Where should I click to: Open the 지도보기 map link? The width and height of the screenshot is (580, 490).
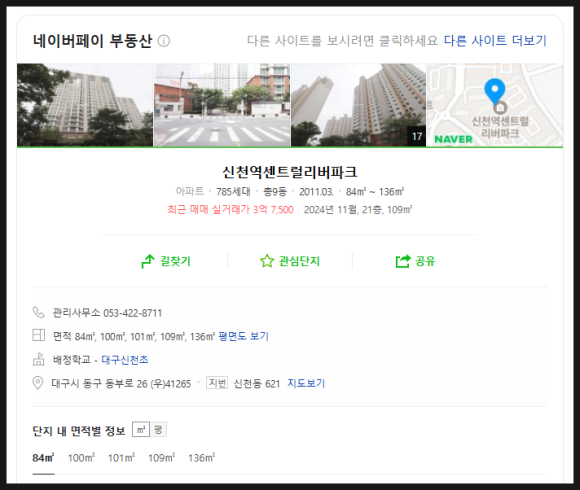(x=306, y=383)
